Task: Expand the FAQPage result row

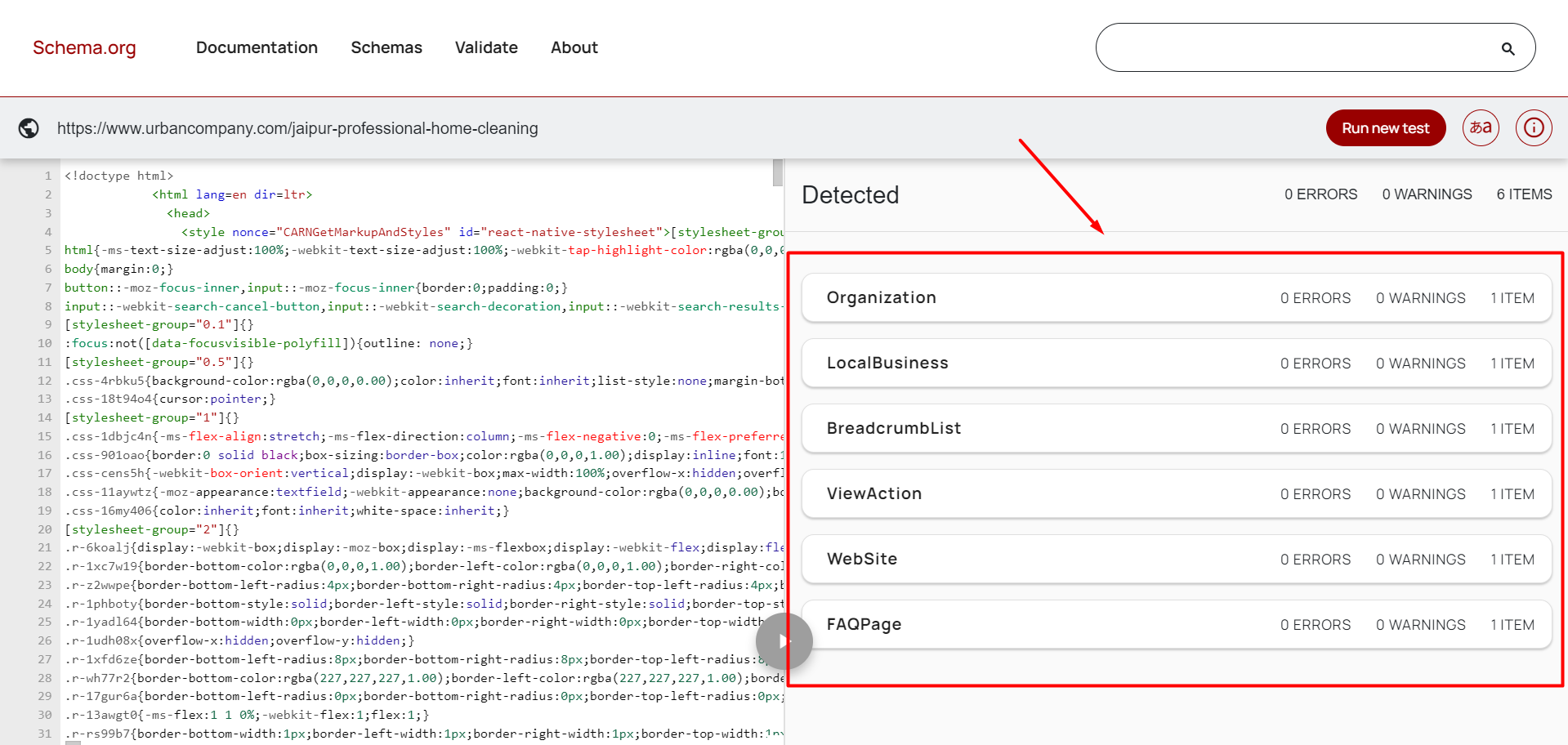Action: pyautogui.click(x=1177, y=625)
